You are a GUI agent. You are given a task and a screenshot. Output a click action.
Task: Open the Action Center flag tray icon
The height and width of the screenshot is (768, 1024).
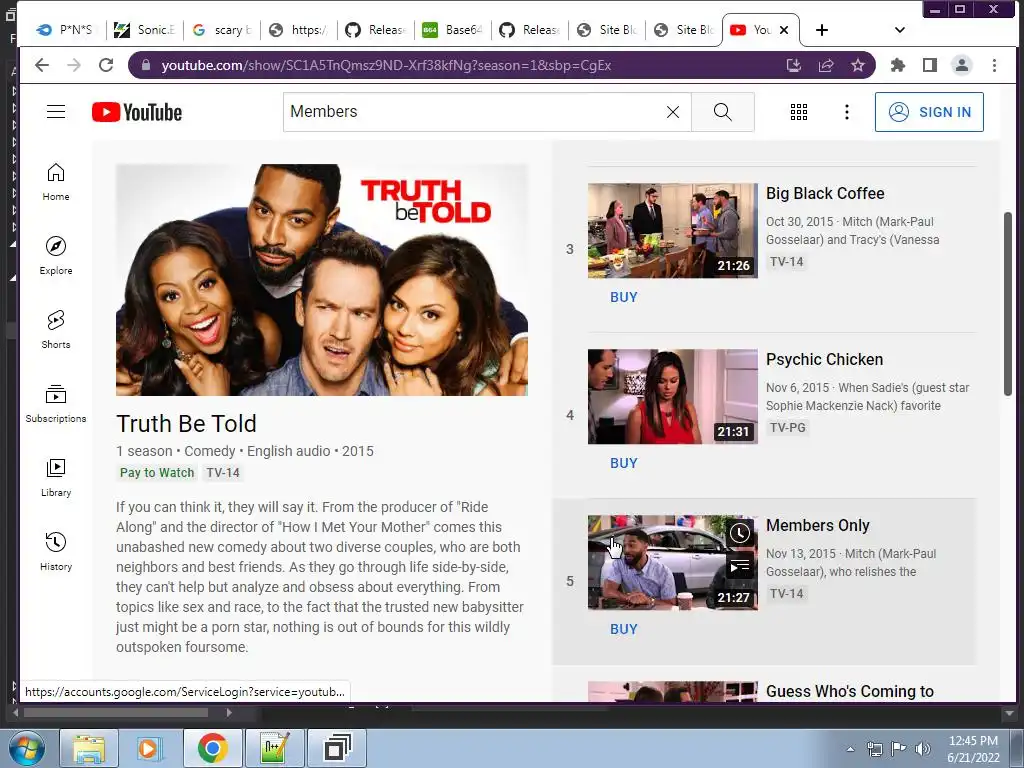click(x=898, y=748)
